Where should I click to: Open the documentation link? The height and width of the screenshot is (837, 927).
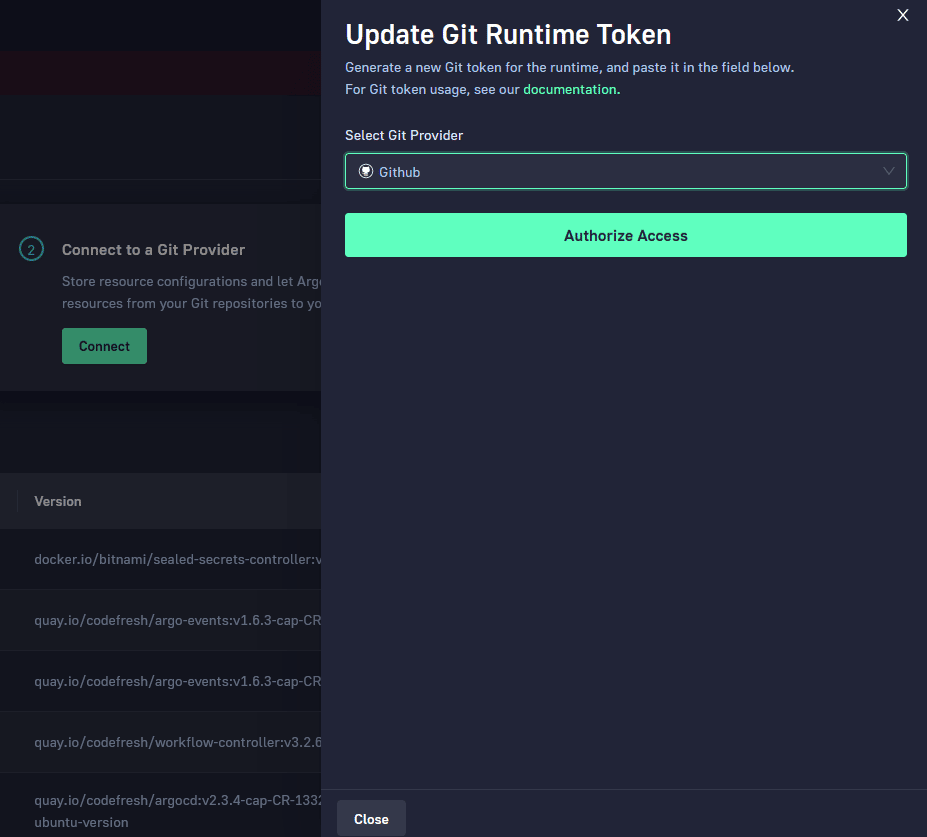pos(570,88)
